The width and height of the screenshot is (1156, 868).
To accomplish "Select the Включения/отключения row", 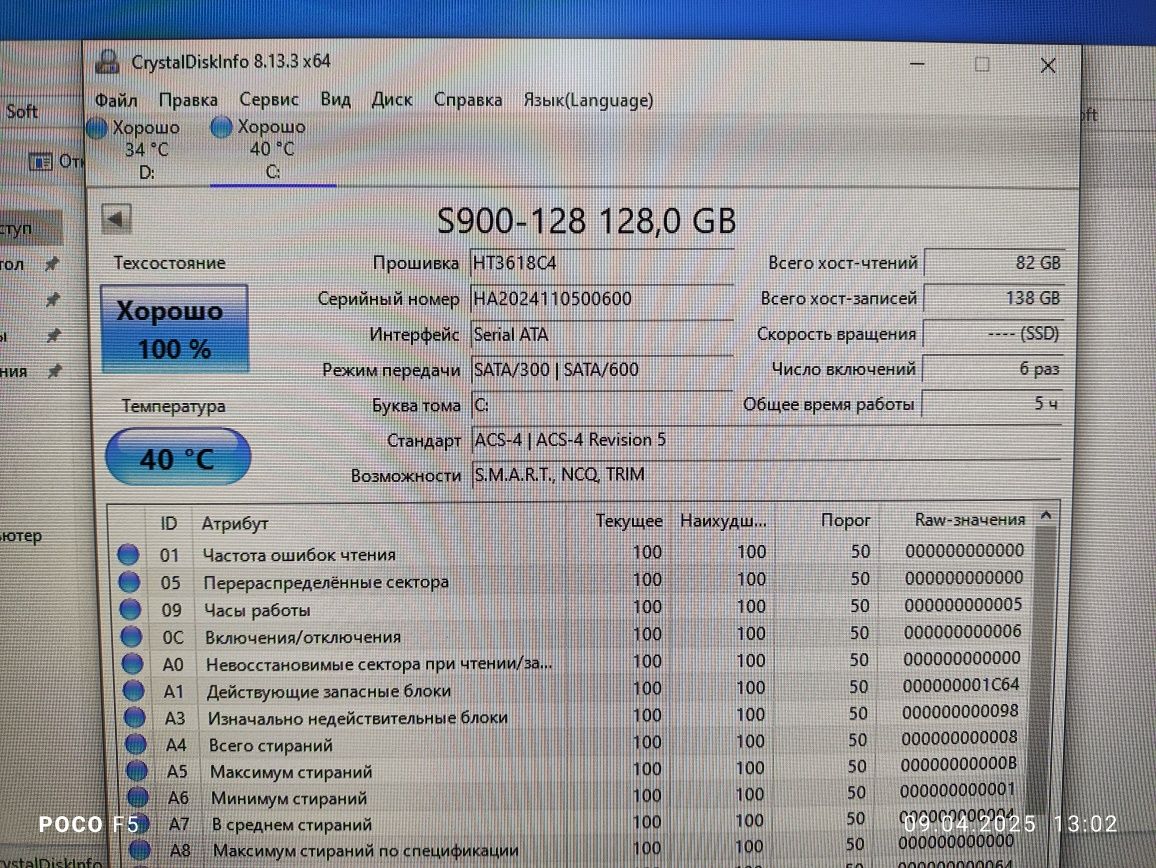I will (571, 635).
